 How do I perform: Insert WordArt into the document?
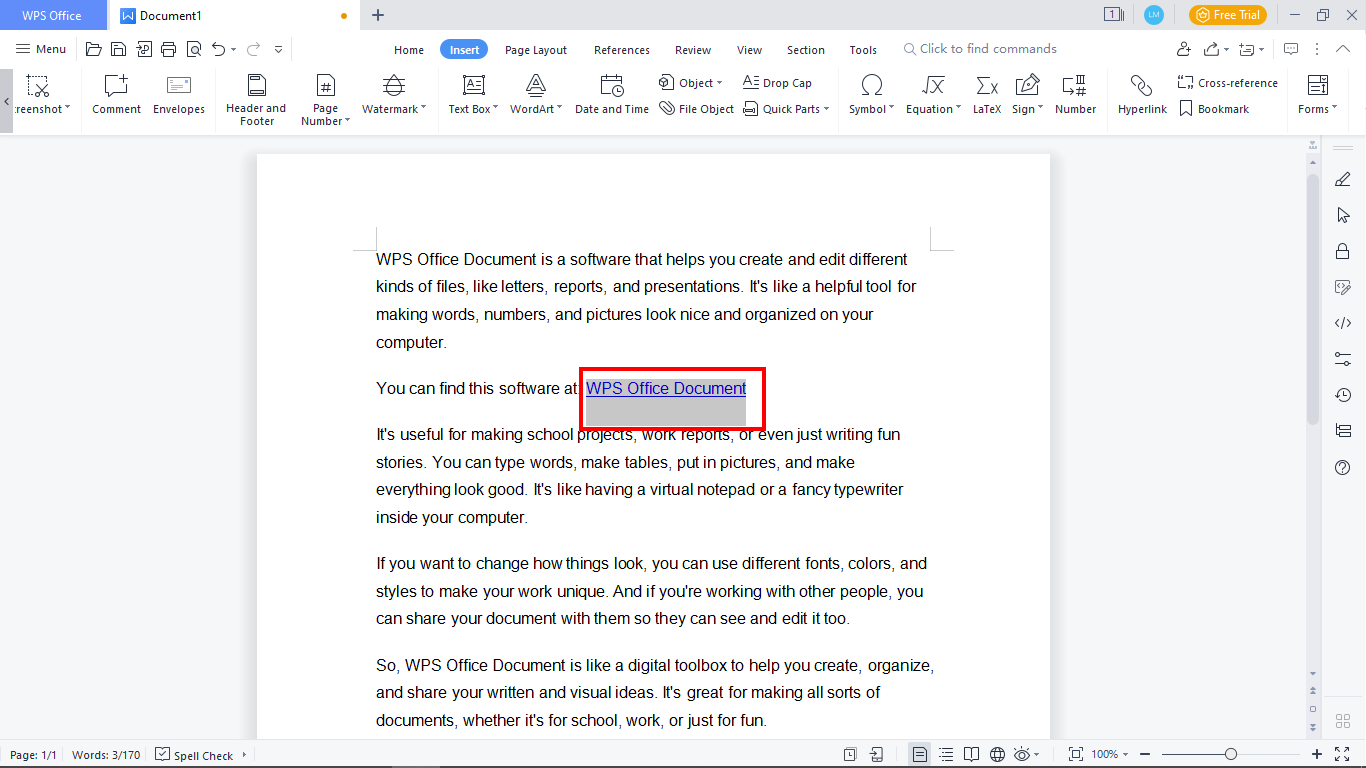pos(533,95)
